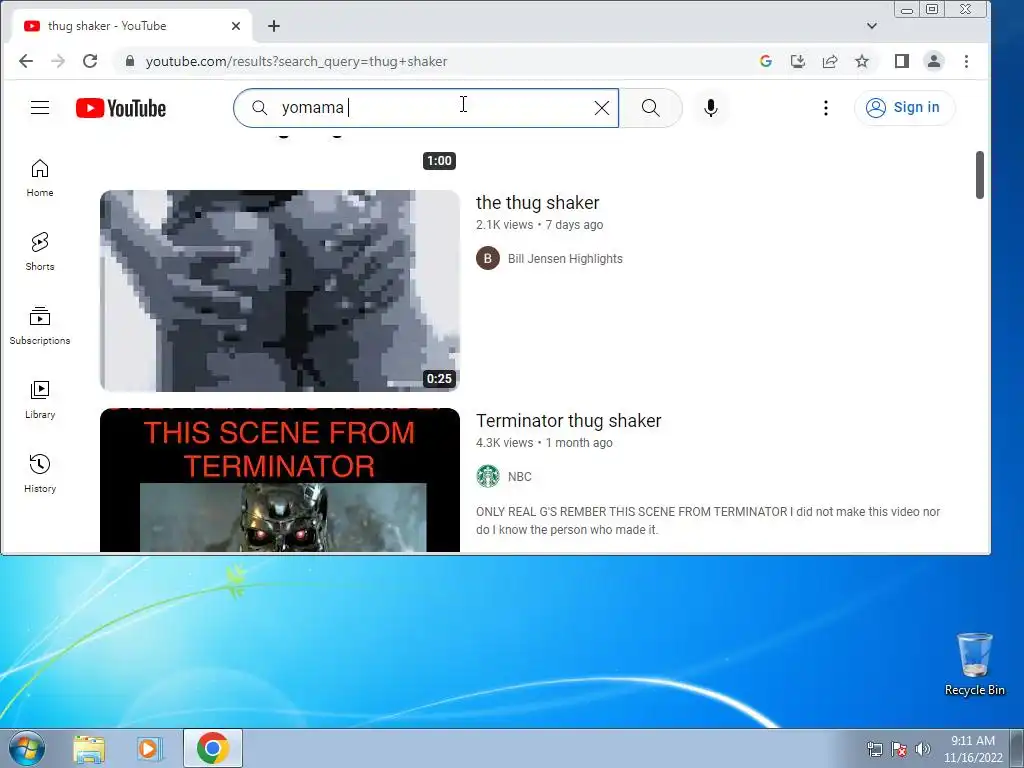This screenshot has width=1024, height=768.
Task: Submit search with the magnifying glass button
Action: pos(650,108)
